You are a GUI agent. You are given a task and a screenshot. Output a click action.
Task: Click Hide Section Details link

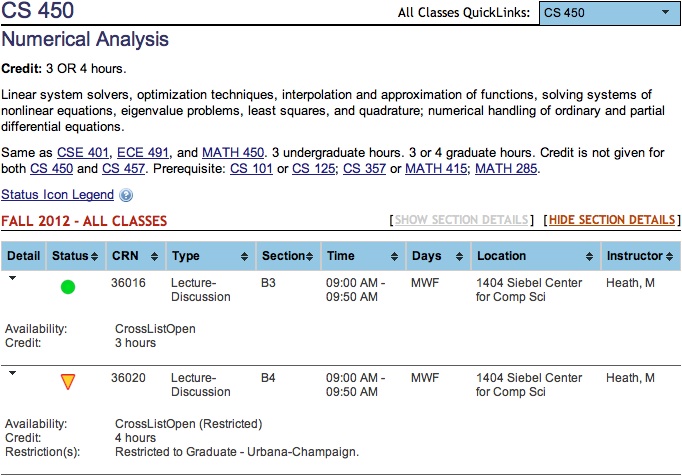tap(612, 220)
